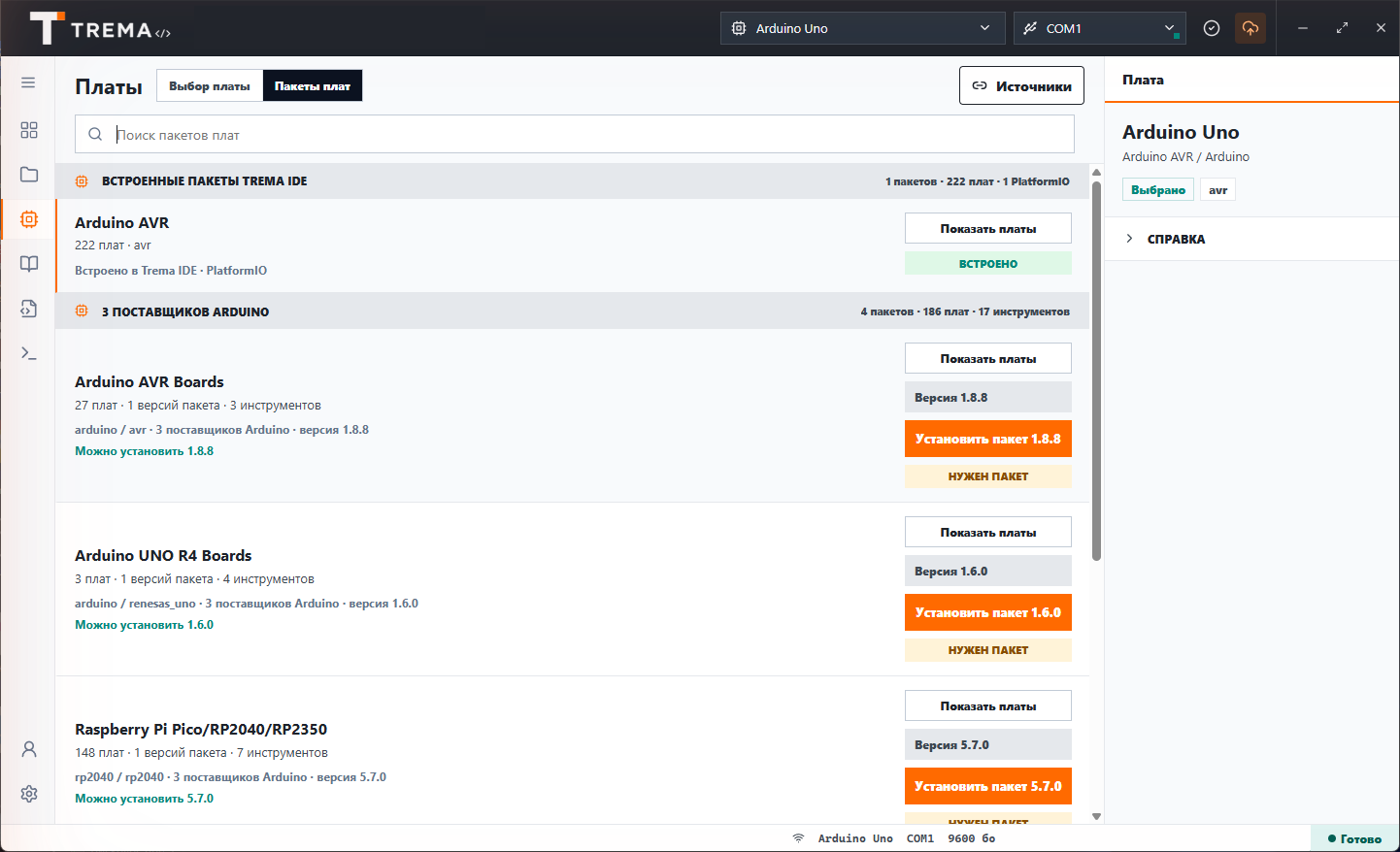Click the Raspberry Pi Pico/RP2040/RP2350 title
1400x852 pixels.
[201, 730]
